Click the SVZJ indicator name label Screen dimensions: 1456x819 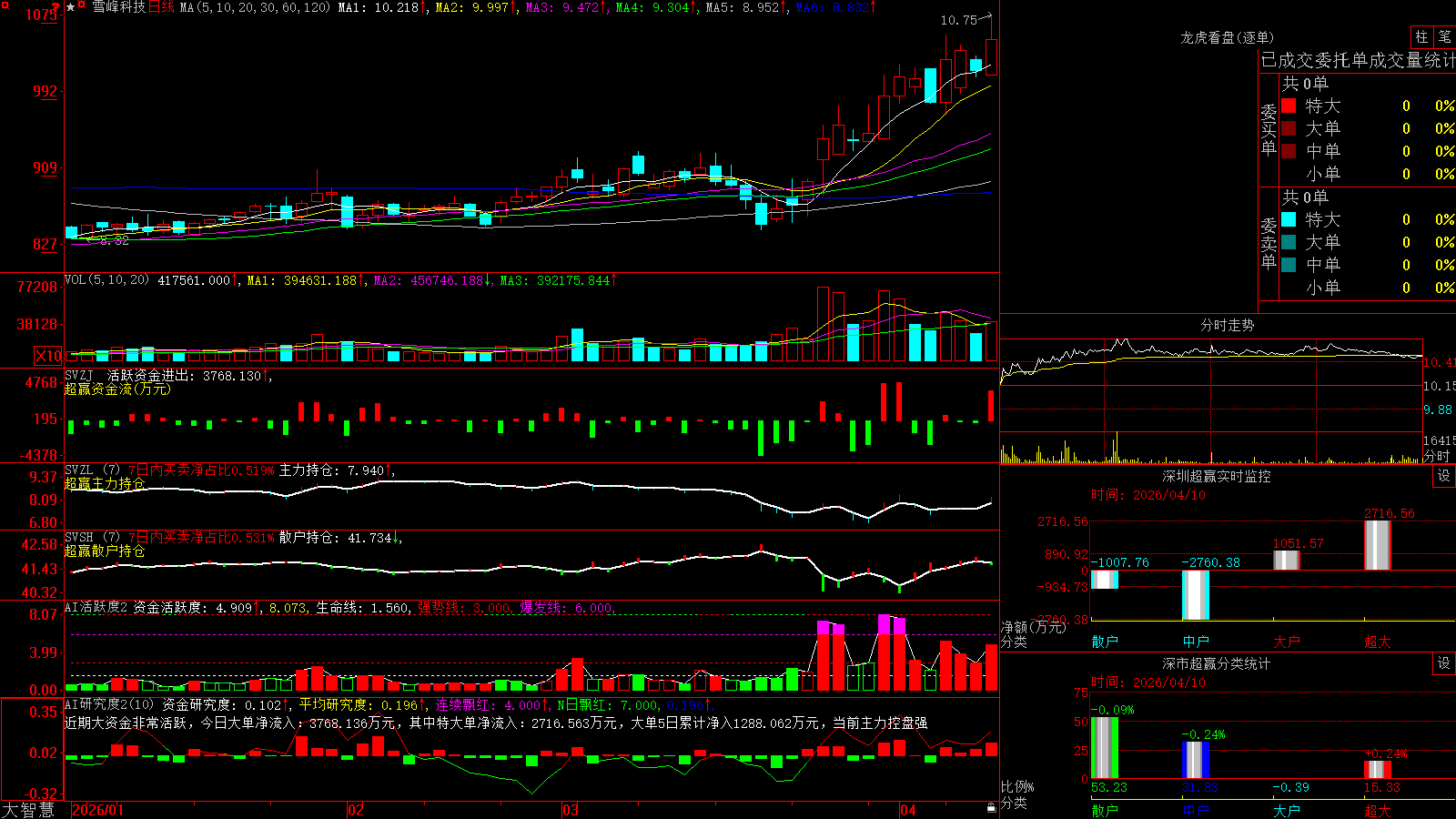(79, 375)
